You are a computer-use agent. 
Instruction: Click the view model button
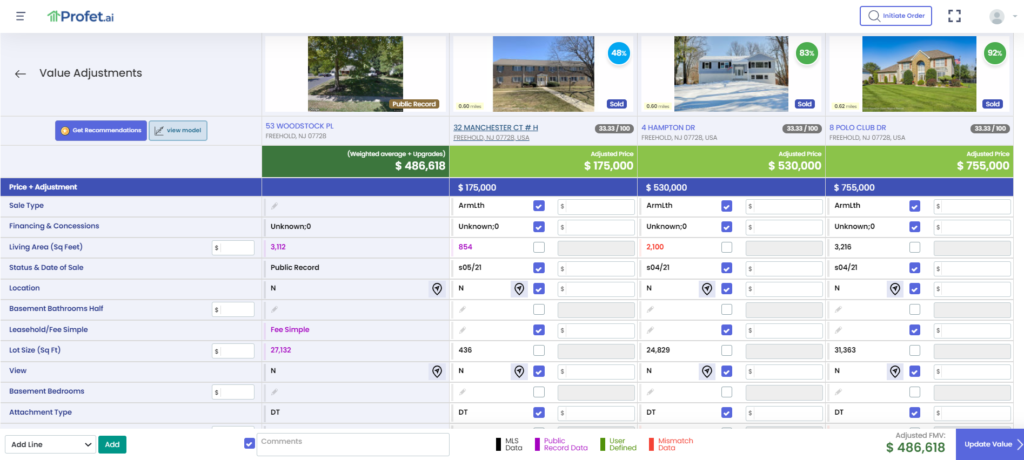click(x=178, y=131)
